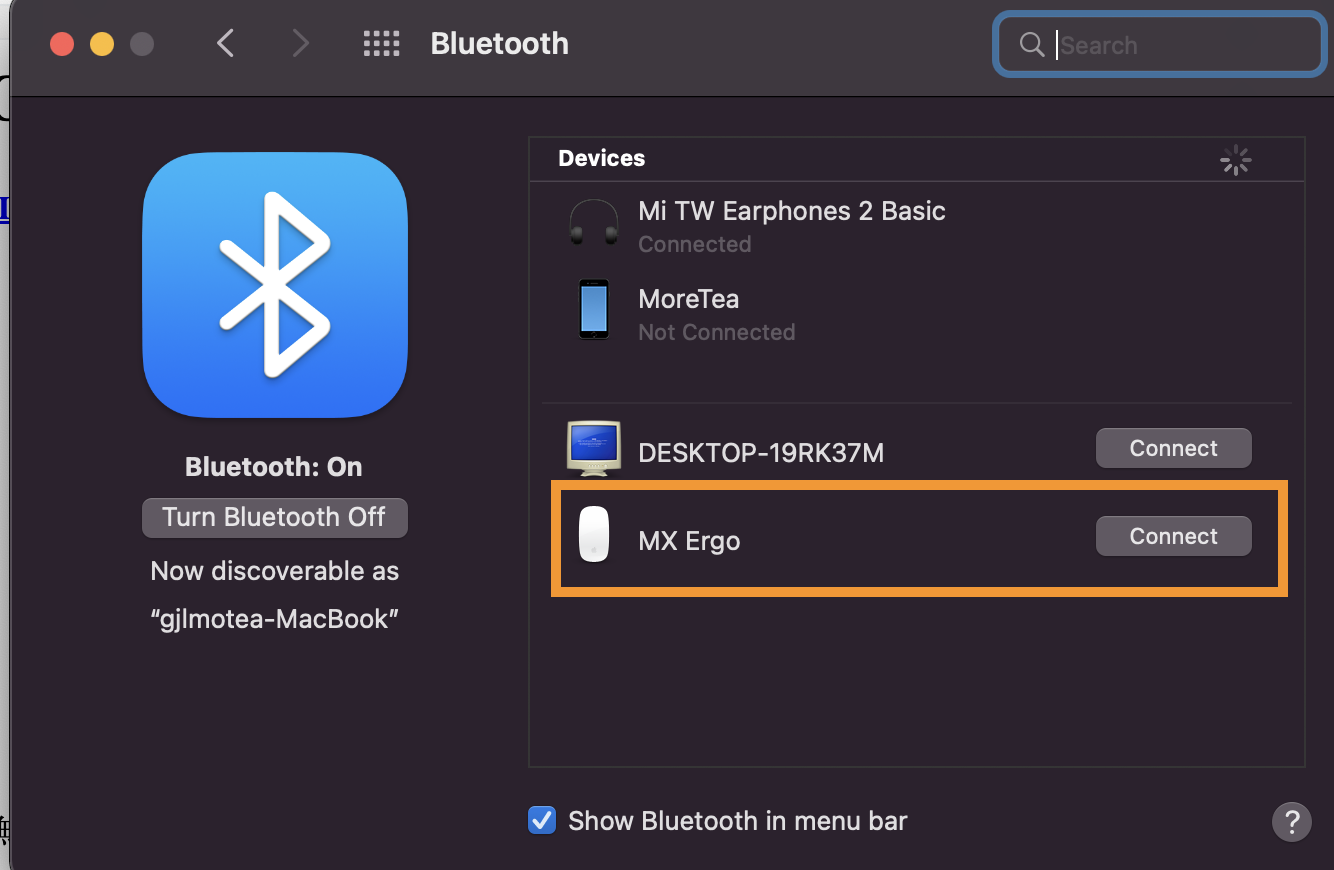Show all preferences grid icon
1334x870 pixels.
(x=381, y=43)
